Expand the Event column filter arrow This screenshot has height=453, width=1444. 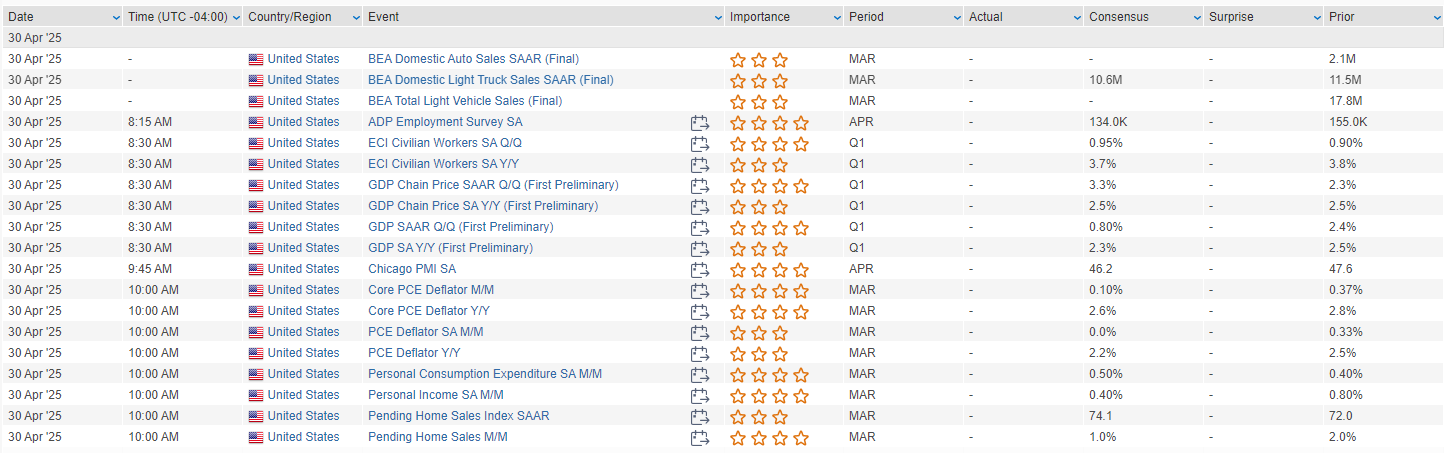click(717, 17)
